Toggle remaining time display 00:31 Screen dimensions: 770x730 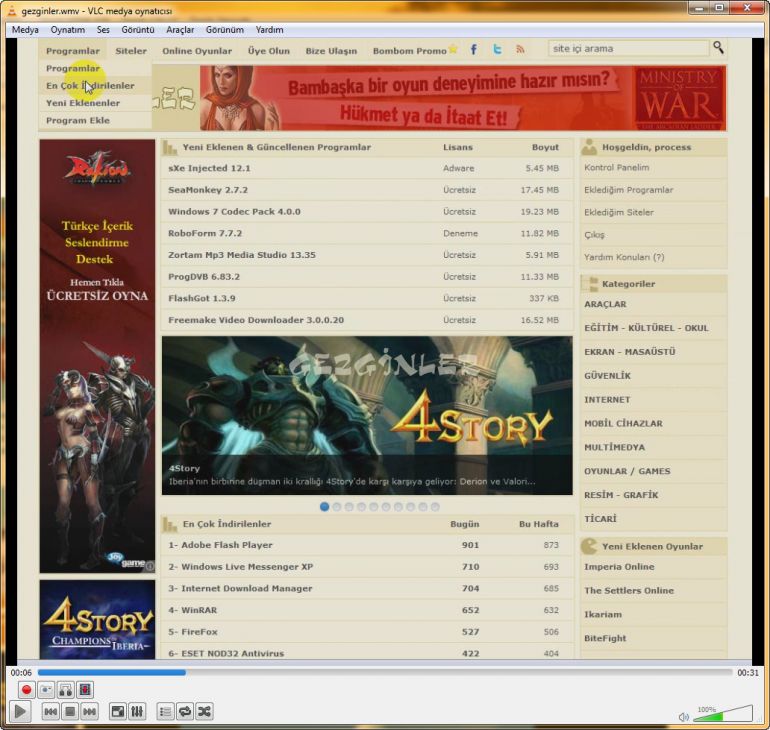click(748, 673)
